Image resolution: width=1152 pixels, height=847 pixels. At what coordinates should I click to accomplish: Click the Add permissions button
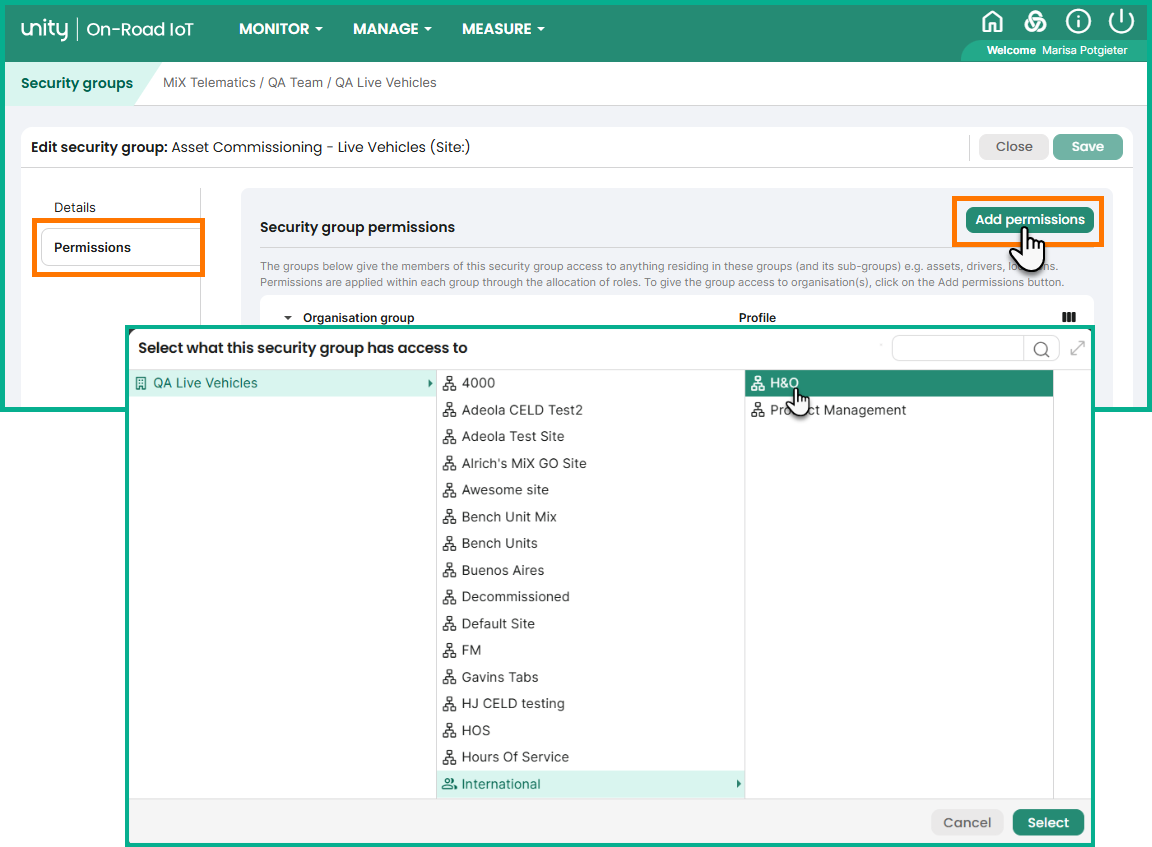[x=1029, y=220]
